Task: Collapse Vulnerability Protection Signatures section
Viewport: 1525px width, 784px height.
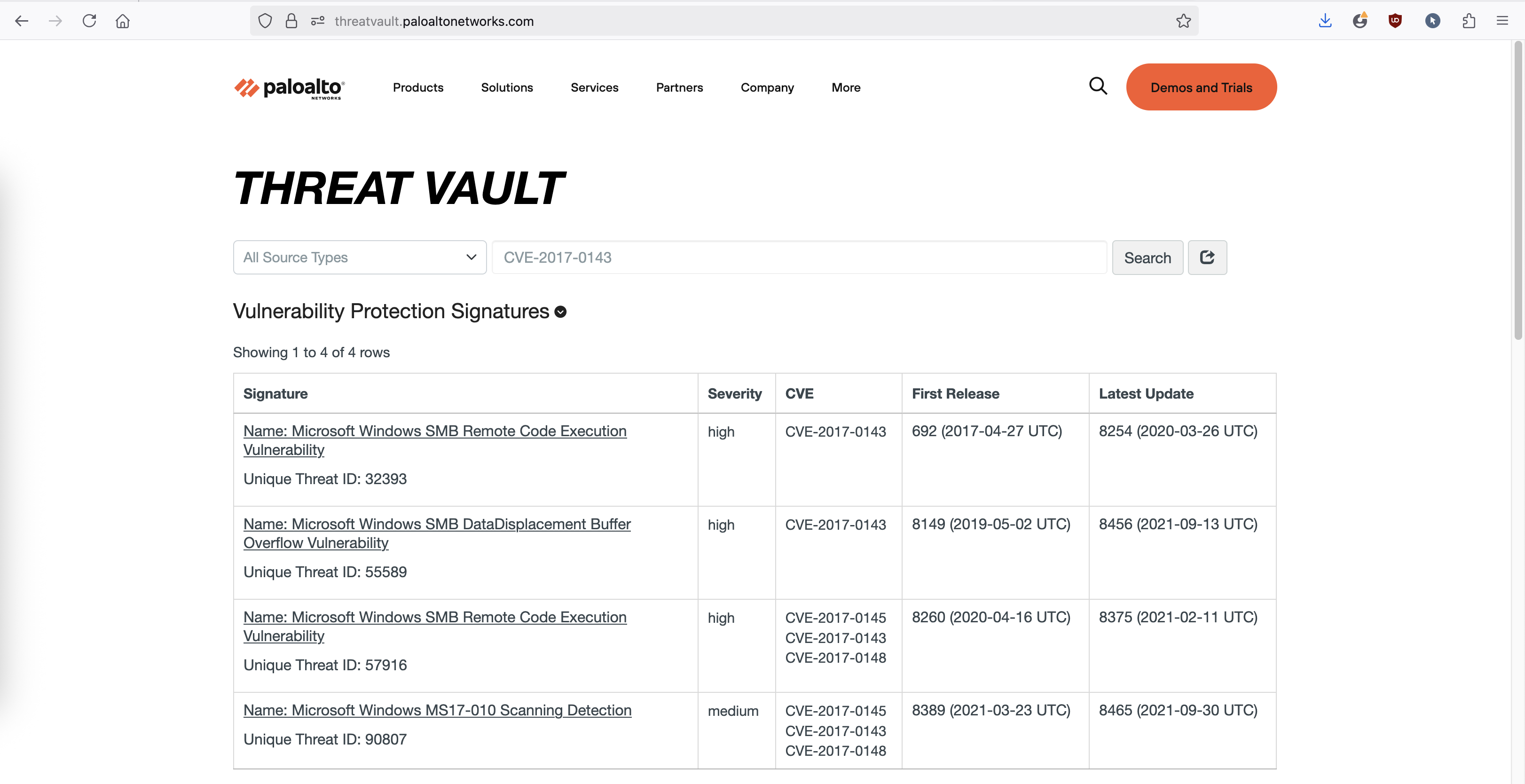Action: pyautogui.click(x=560, y=312)
